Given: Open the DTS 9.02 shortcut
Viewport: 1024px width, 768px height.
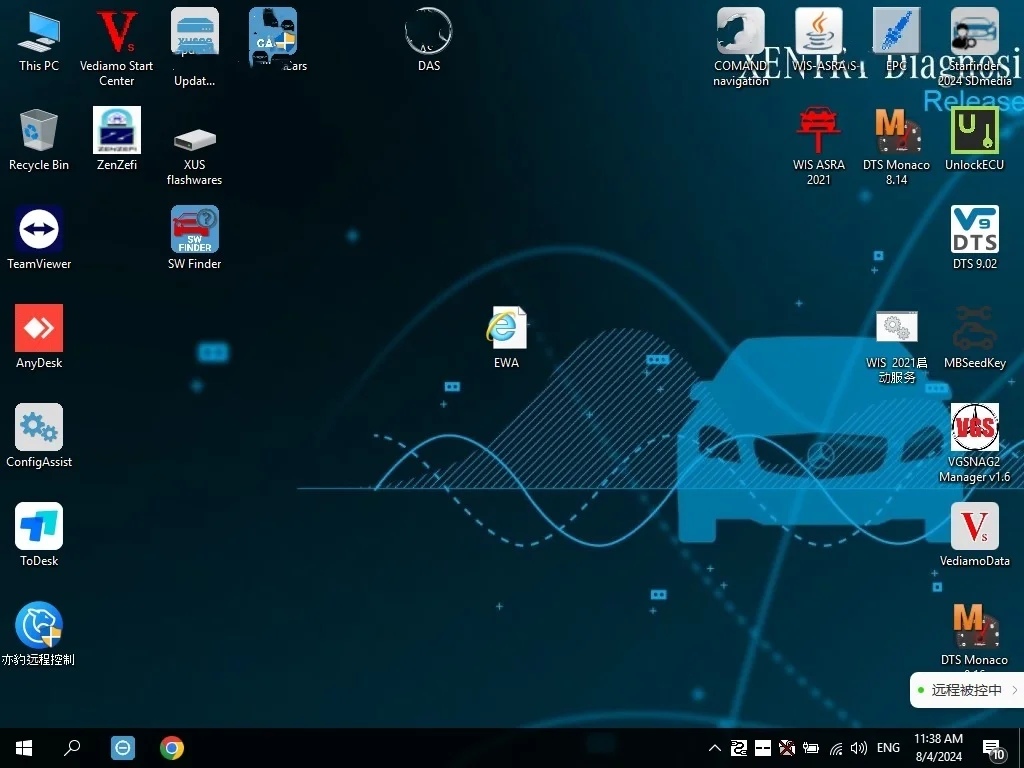Looking at the screenshot, I should (x=974, y=238).
